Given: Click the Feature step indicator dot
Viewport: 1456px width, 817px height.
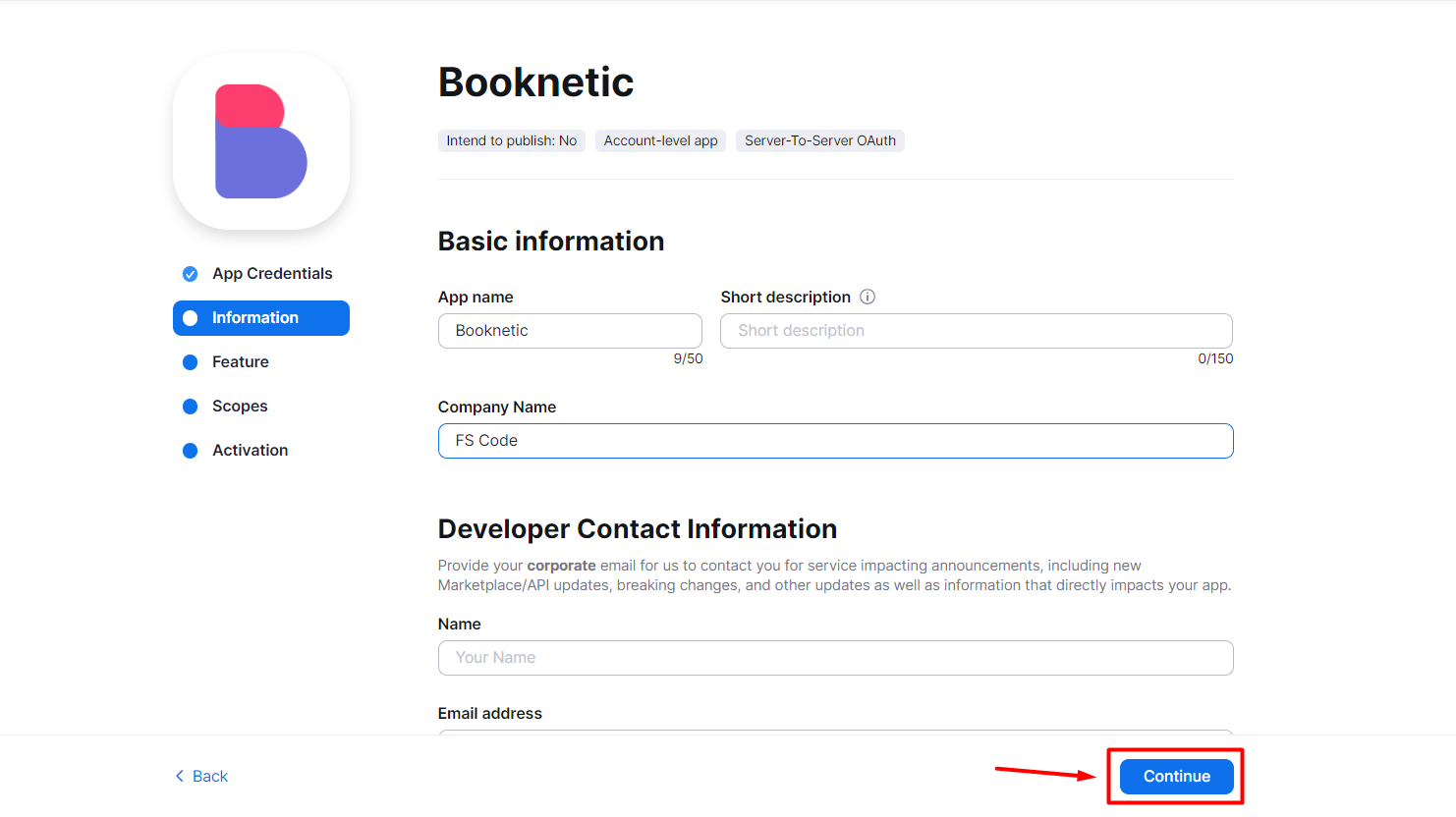Looking at the screenshot, I should (189, 361).
